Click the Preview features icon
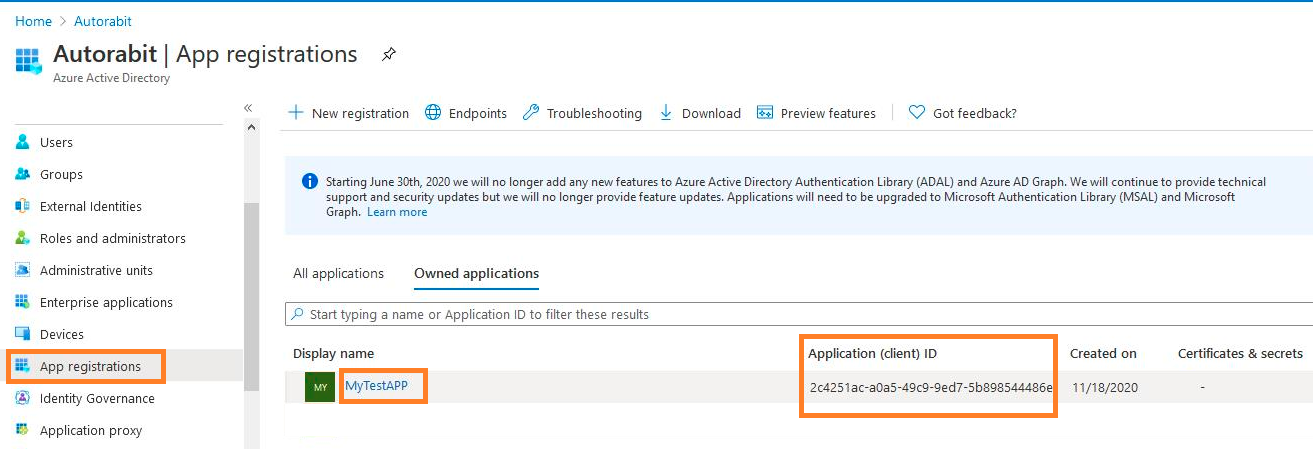The image size is (1313, 449). (x=765, y=113)
